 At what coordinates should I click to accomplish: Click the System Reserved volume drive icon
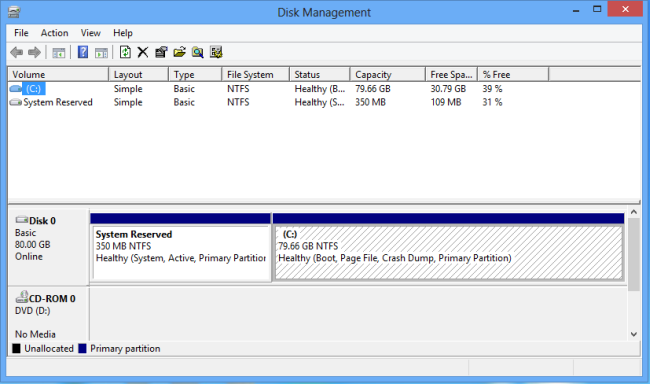coord(16,102)
